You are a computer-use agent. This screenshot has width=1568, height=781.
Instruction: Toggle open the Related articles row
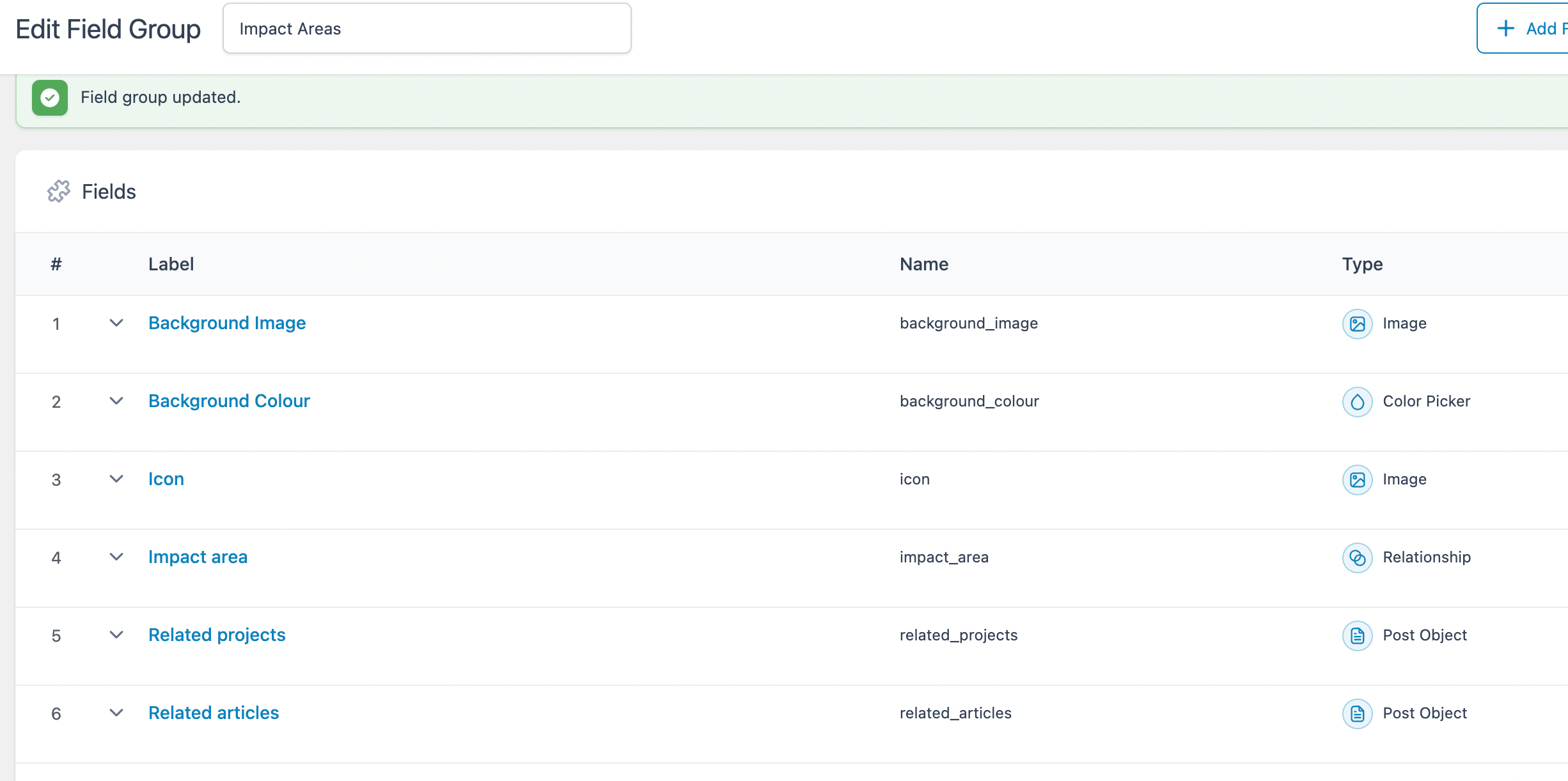(116, 713)
